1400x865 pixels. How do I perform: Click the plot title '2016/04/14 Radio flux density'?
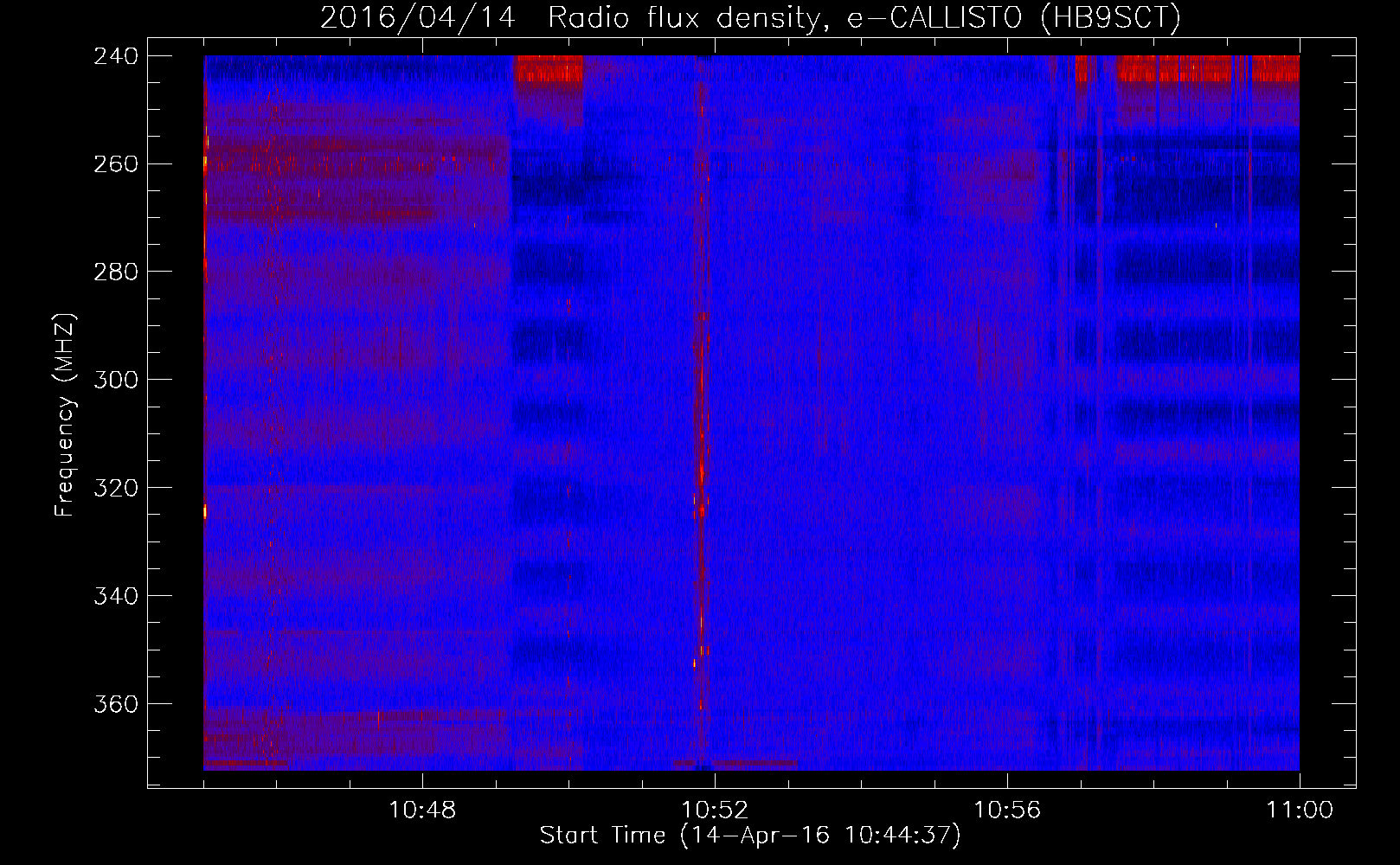751,17
